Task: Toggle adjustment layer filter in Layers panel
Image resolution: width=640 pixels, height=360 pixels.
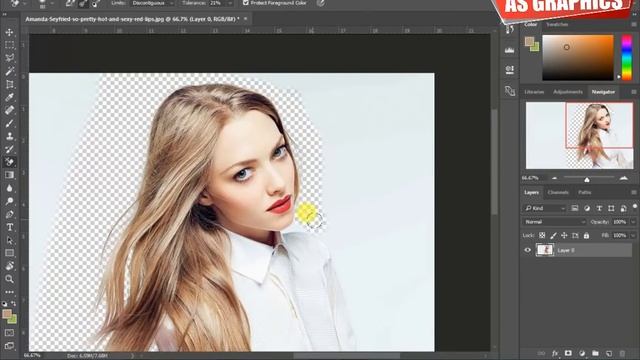Action: (x=587, y=208)
